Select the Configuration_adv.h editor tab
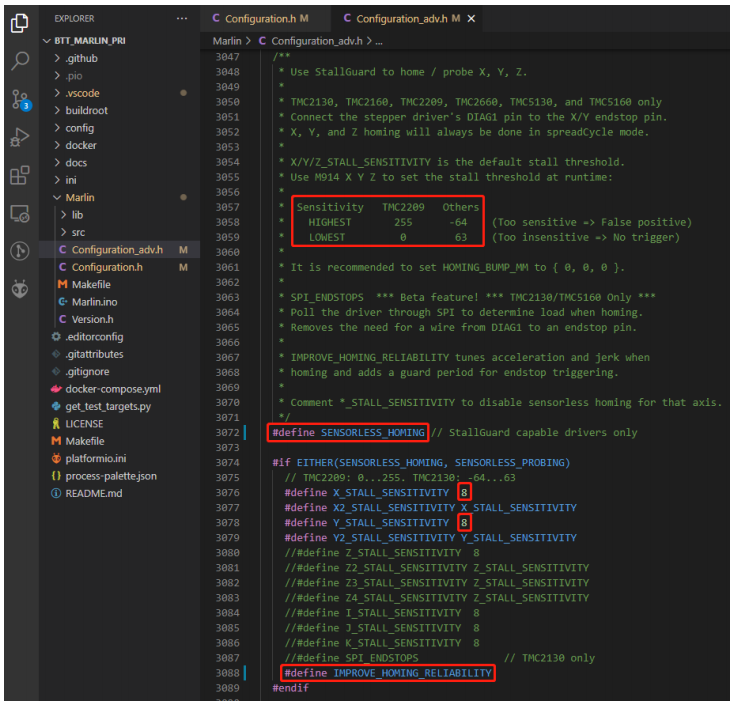This screenshot has height=704, width=734. [x=400, y=18]
